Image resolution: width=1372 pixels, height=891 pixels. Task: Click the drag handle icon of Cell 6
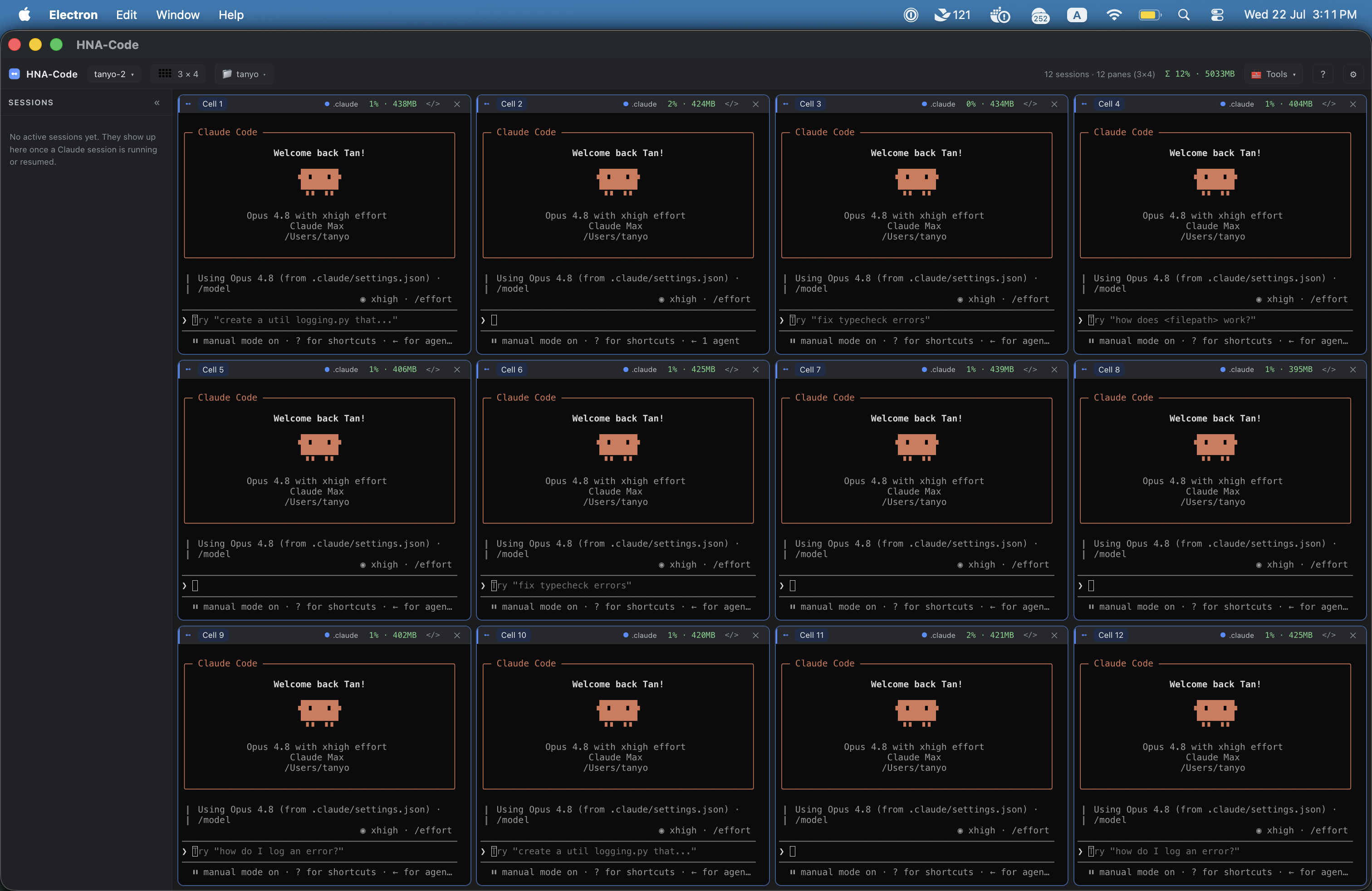[486, 369]
